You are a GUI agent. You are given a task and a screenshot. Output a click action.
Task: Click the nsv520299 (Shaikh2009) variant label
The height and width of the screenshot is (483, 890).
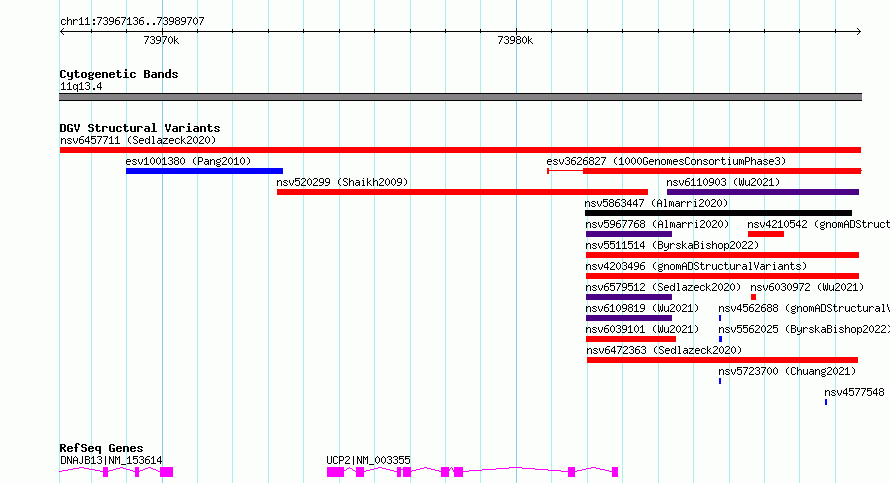[x=342, y=182]
